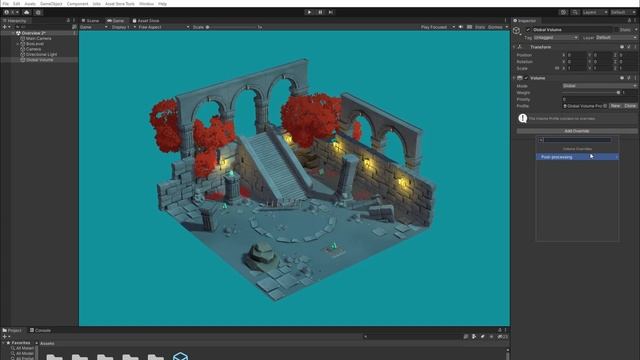
Task: Toggle the Gizmos button in Game view
Action: click(x=495, y=27)
